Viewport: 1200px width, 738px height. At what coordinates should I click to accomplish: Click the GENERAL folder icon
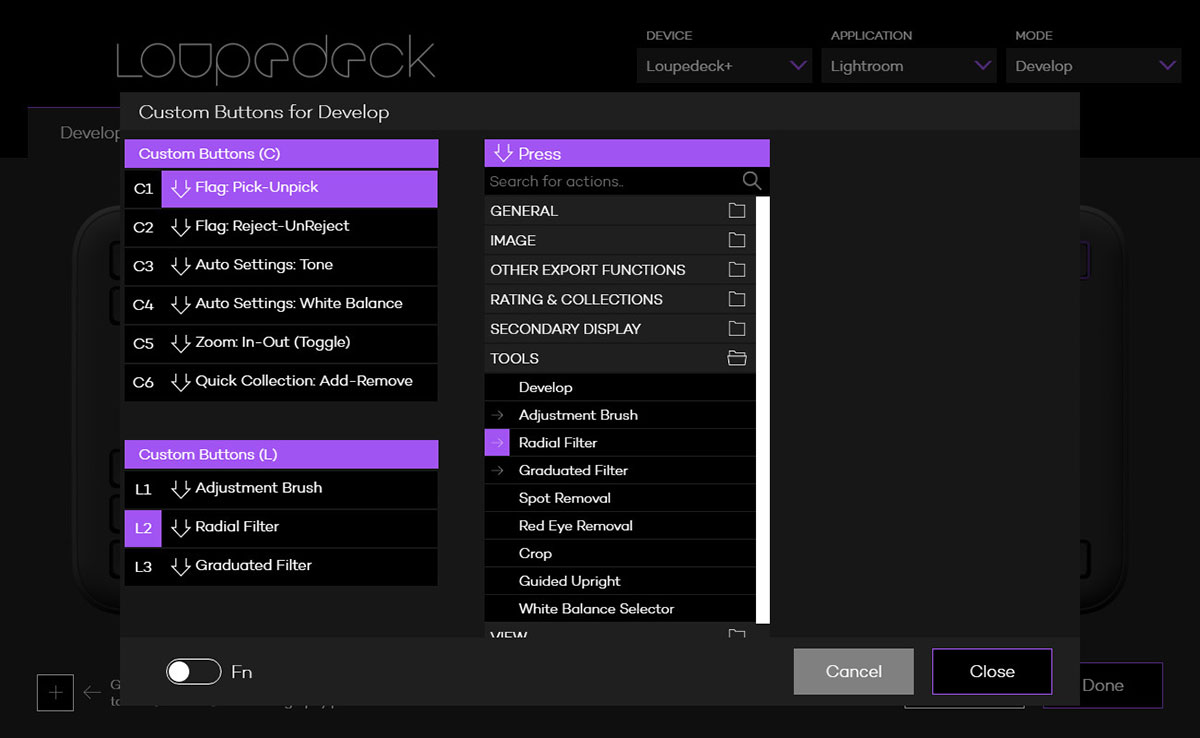[737, 211]
